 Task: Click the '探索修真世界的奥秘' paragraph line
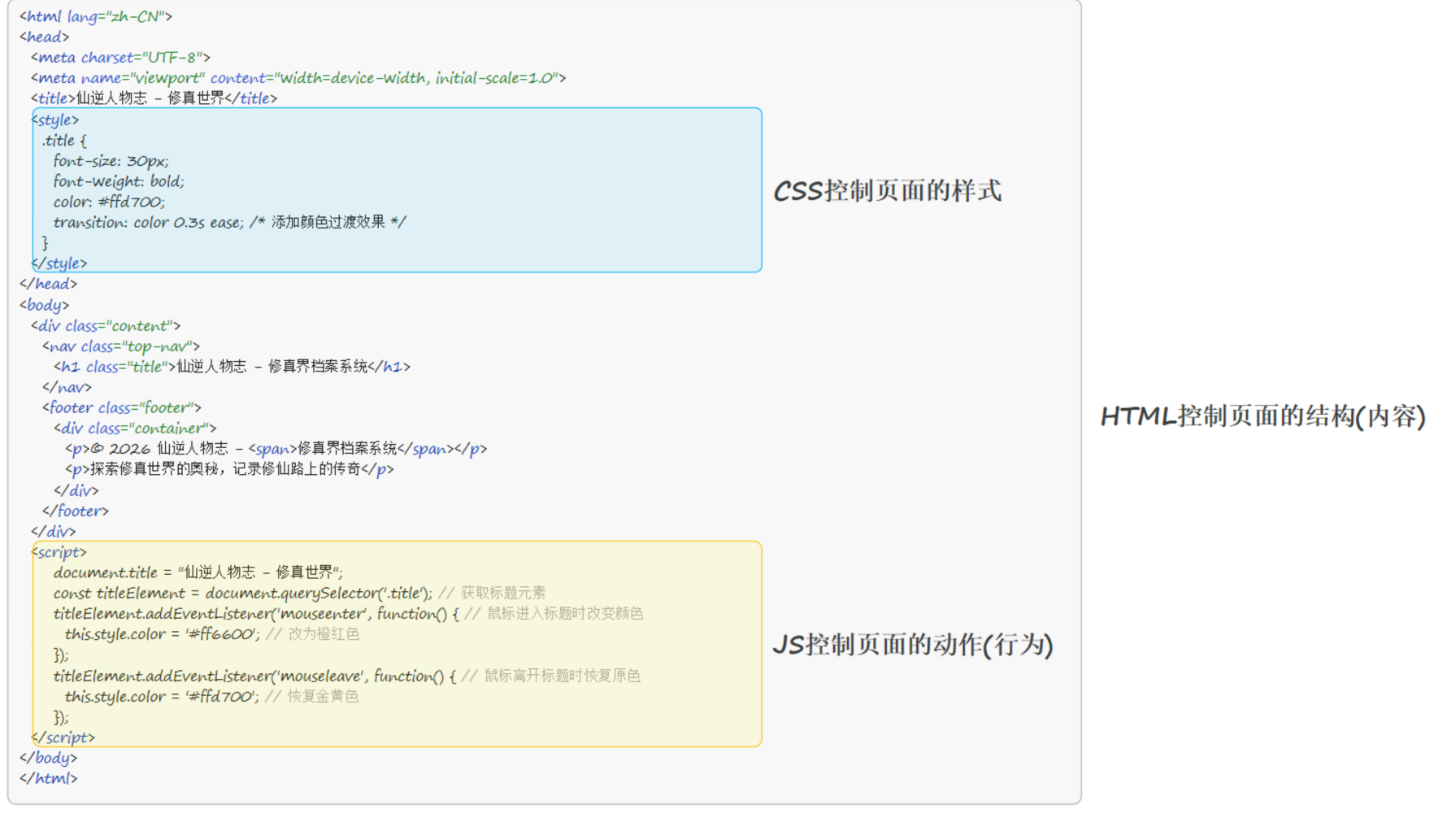coord(229,469)
